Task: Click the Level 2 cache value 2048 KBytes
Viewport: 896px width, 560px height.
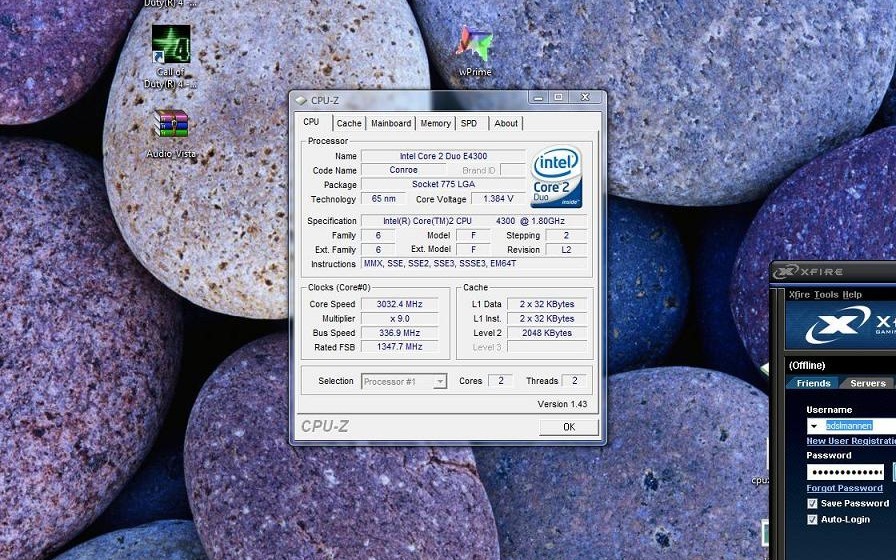Action: point(547,333)
